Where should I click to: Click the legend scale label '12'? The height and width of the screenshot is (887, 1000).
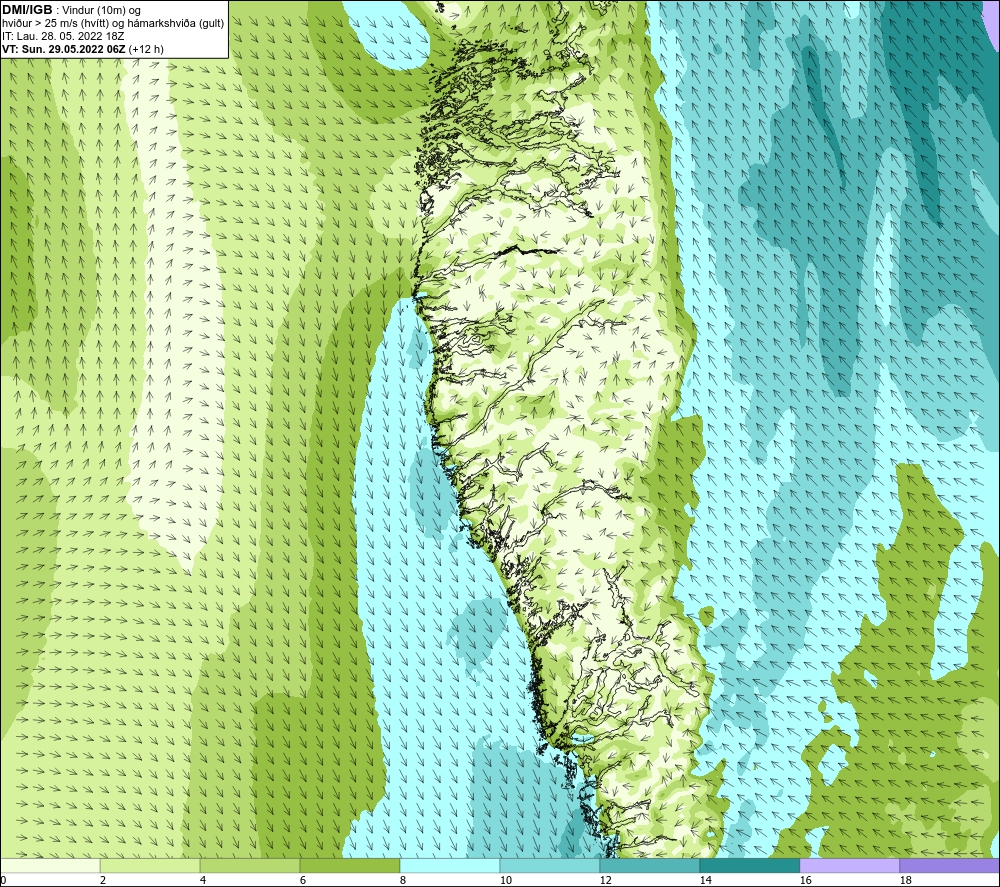pyautogui.click(x=605, y=881)
